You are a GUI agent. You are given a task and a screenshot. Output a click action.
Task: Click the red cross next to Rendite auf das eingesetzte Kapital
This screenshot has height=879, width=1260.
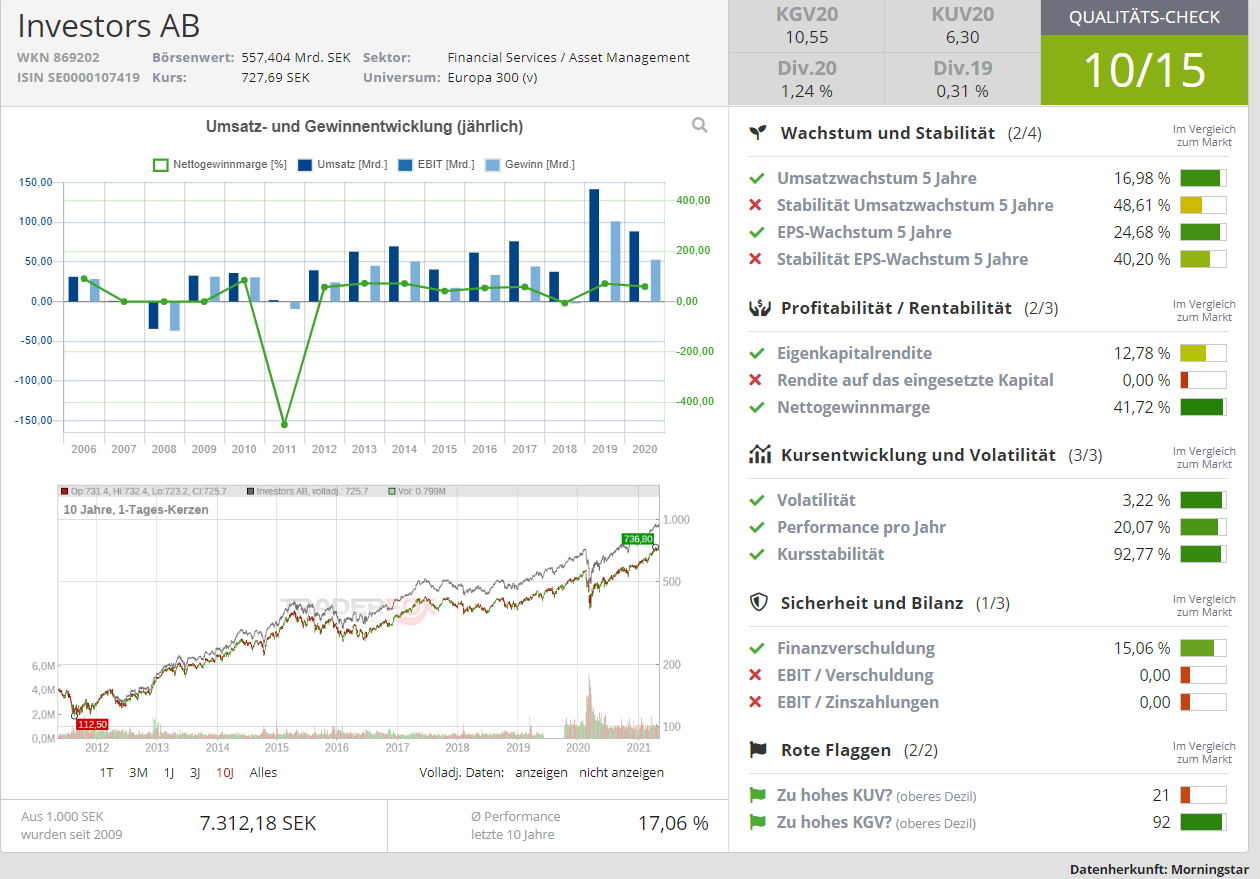pyautogui.click(x=756, y=380)
